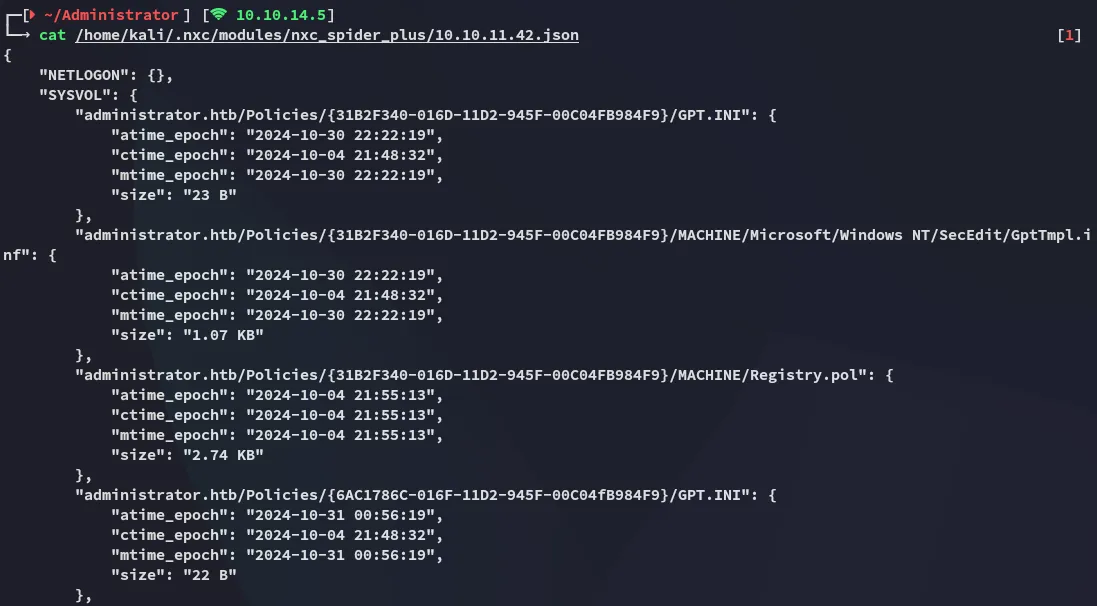Click the prompt arrow before cat
This screenshot has height=606, width=1097.
[x=19, y=36]
